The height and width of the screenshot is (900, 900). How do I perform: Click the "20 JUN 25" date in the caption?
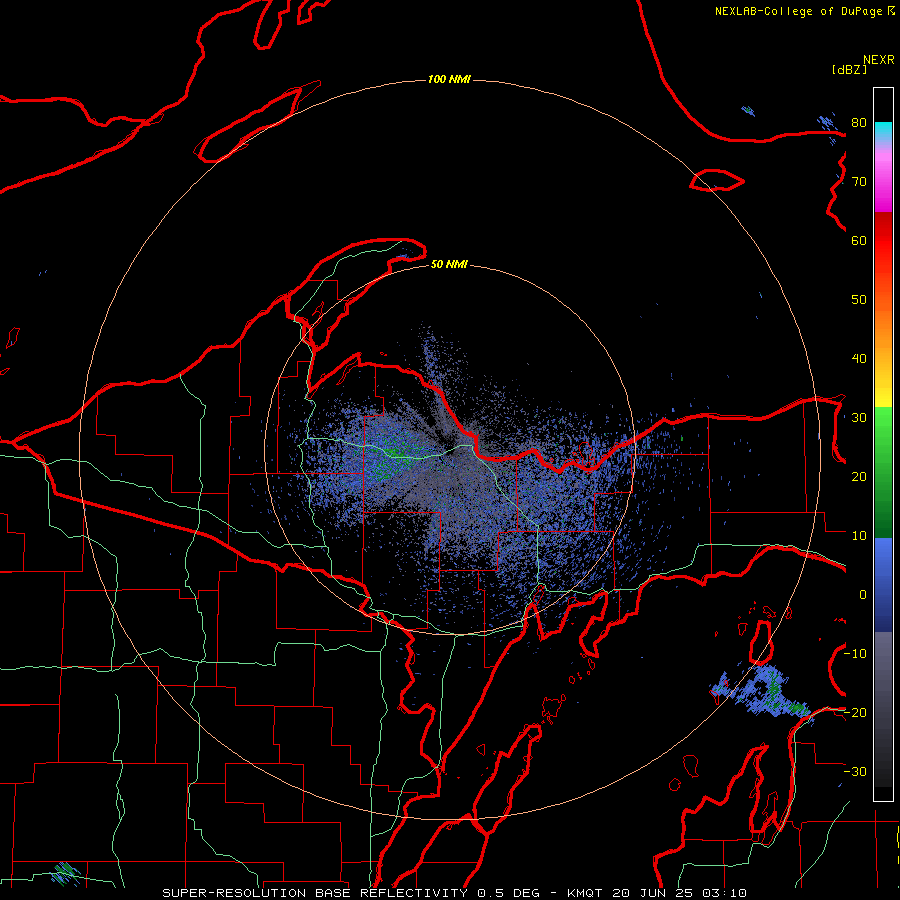click(653, 893)
